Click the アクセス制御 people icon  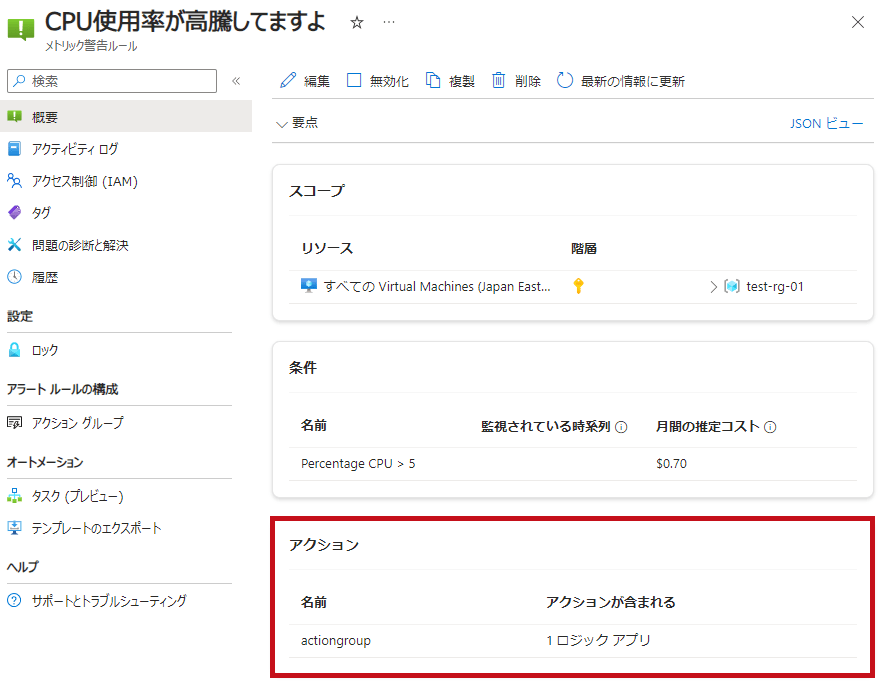coord(15,180)
